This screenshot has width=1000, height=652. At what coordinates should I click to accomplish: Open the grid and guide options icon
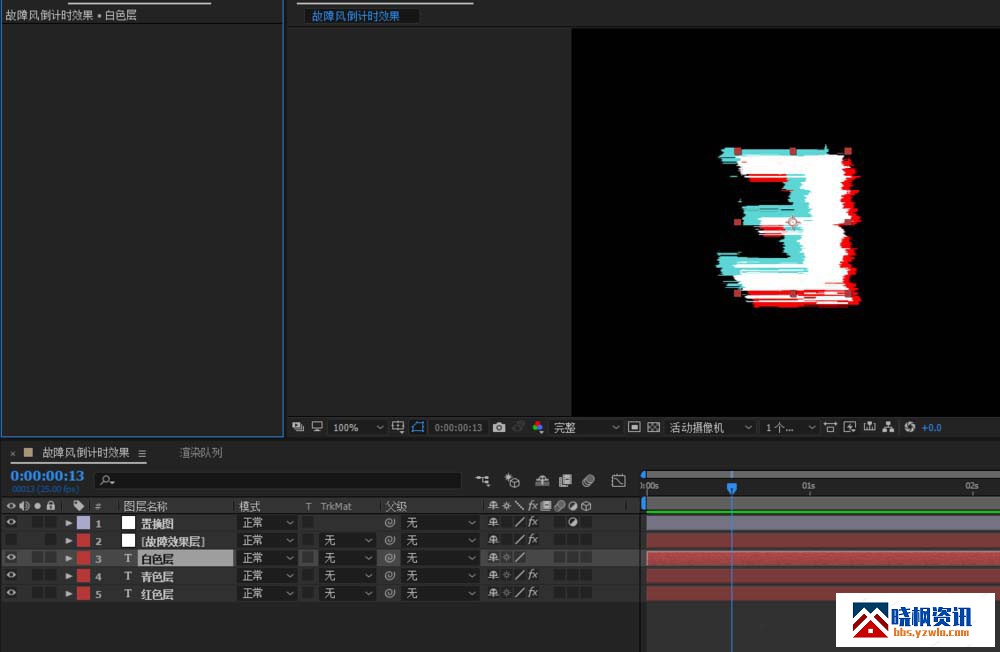(398, 427)
